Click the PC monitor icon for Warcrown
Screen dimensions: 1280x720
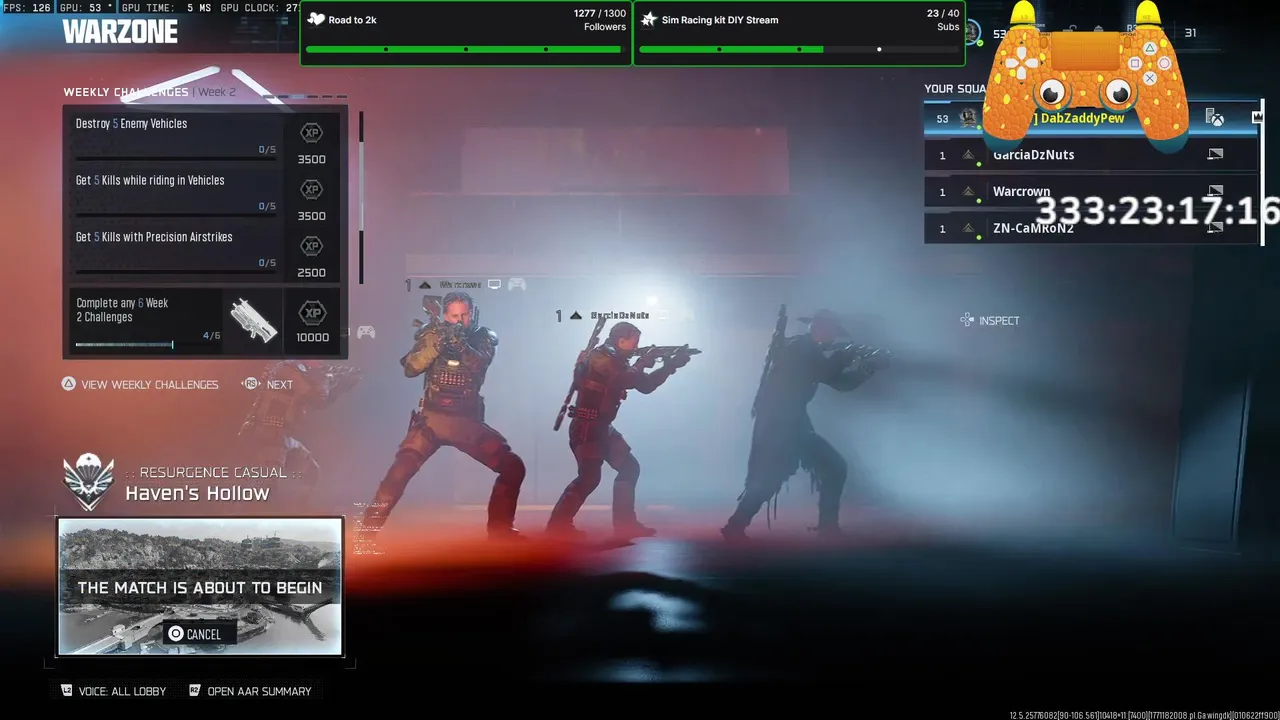[1215, 190]
